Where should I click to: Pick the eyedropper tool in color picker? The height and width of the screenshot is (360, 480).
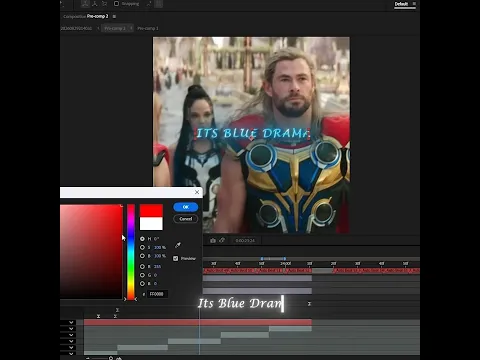click(x=178, y=245)
